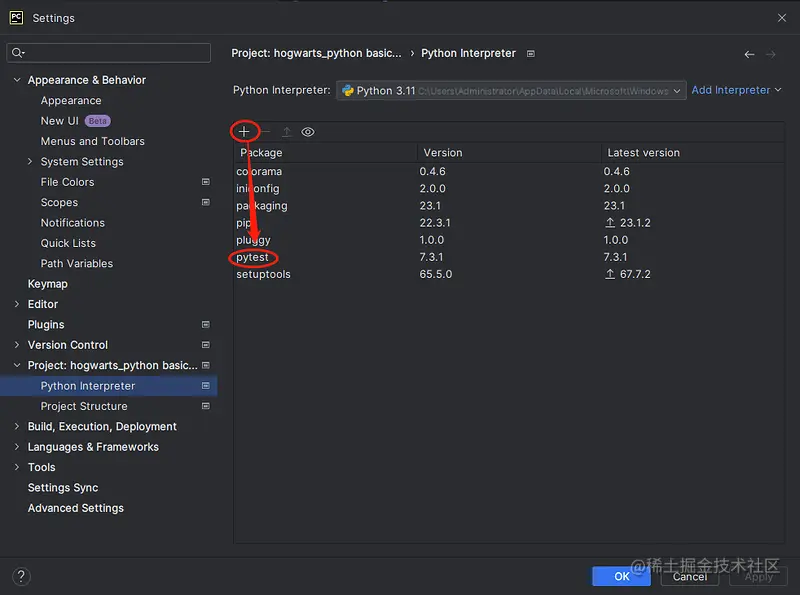Click the plus icon to install a package

tap(244, 132)
